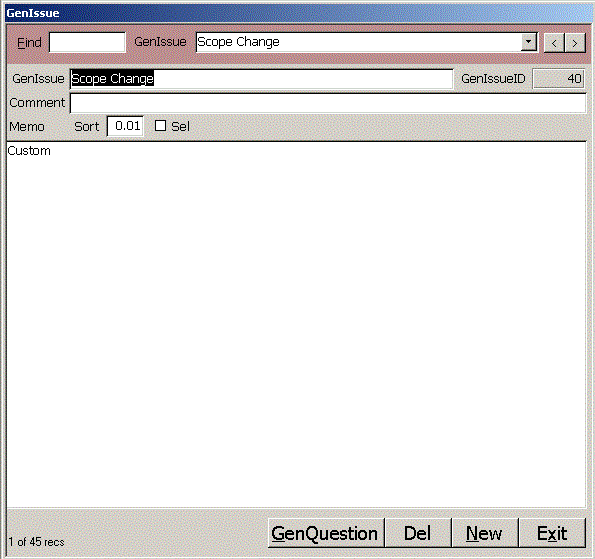This screenshot has height=559, width=595.
Task: Delete the record with Del button
Action: tap(418, 533)
